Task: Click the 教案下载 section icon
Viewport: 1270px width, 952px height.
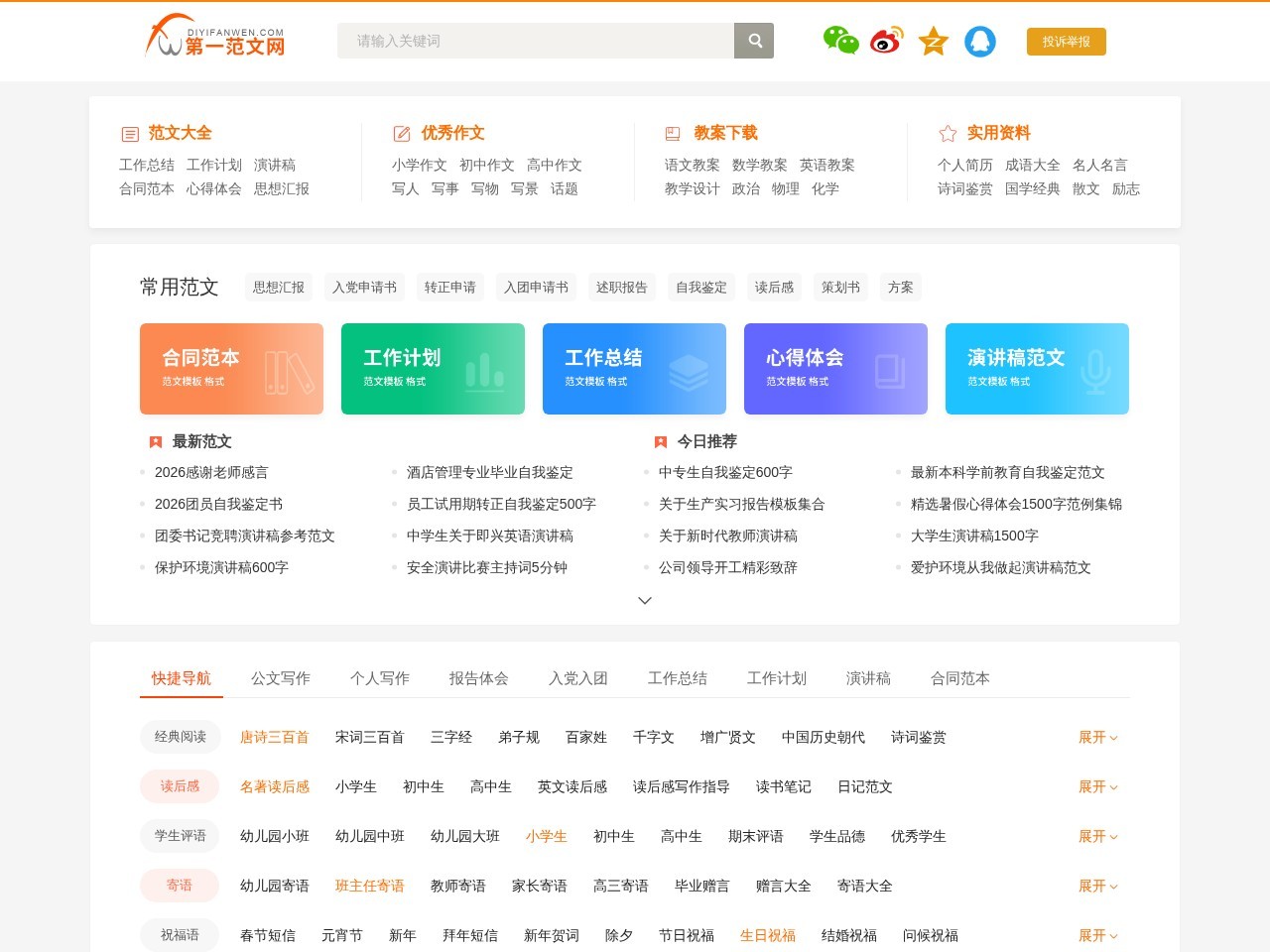Action: [673, 134]
